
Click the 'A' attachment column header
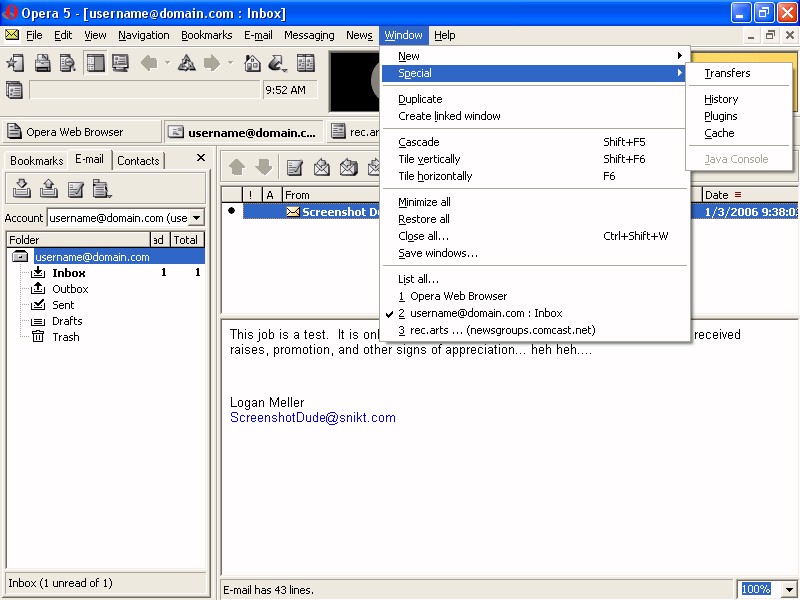(270, 195)
